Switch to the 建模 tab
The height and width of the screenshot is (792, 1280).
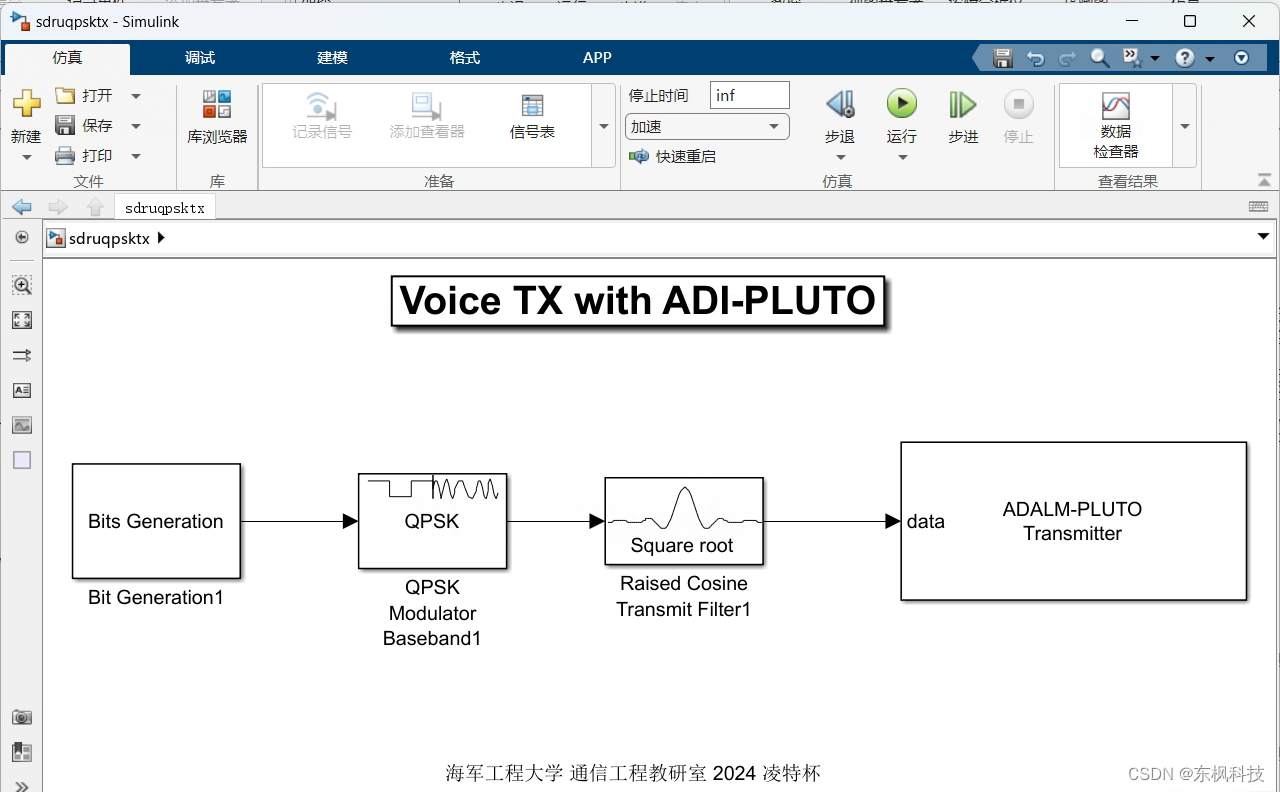[332, 58]
